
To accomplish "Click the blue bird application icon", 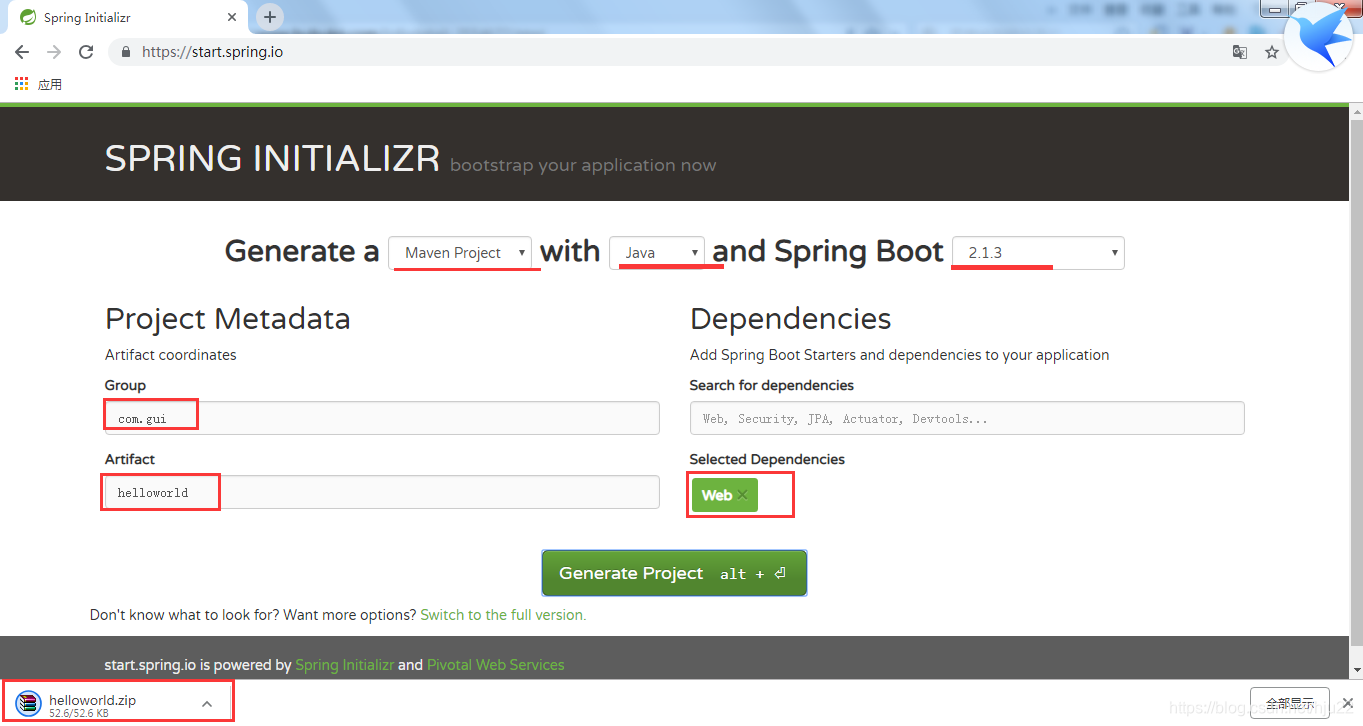I will click(x=1318, y=38).
